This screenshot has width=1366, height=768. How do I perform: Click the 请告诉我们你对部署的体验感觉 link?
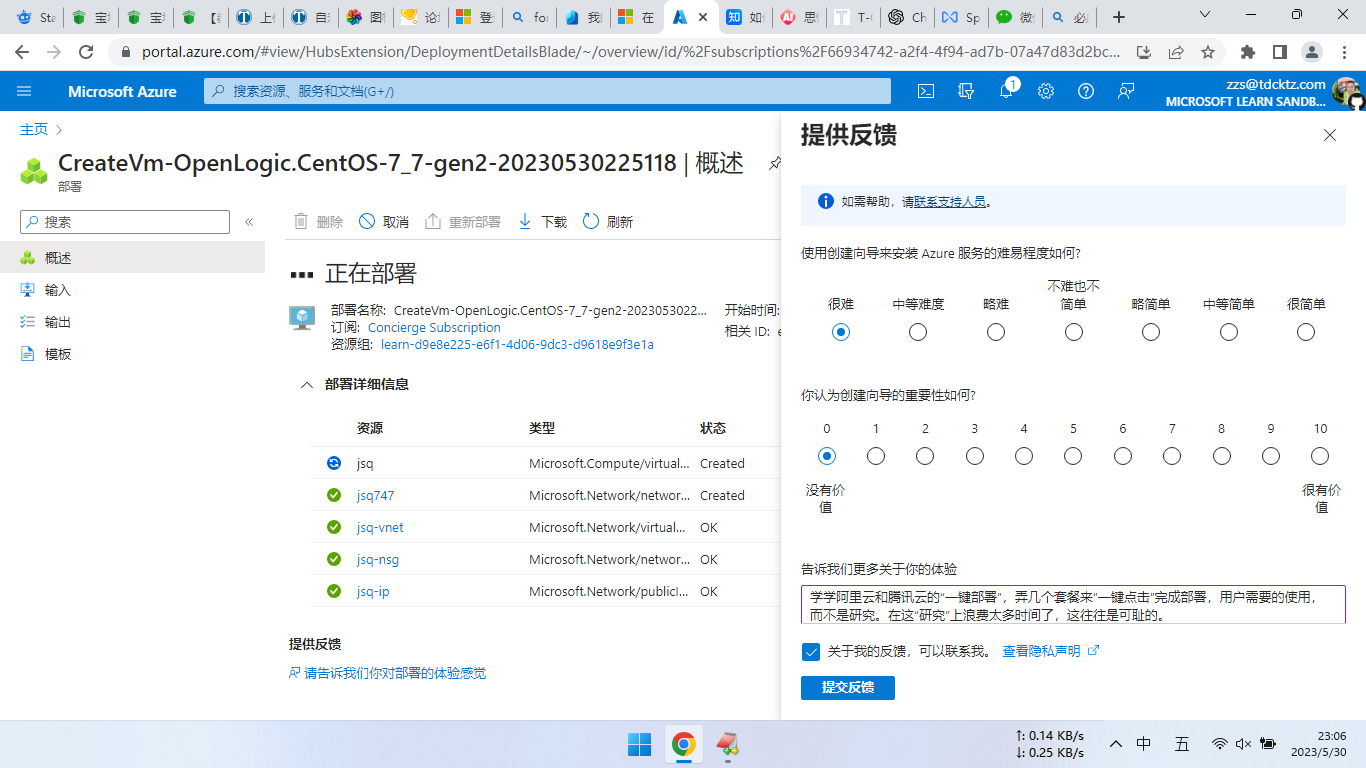[x=388, y=673]
